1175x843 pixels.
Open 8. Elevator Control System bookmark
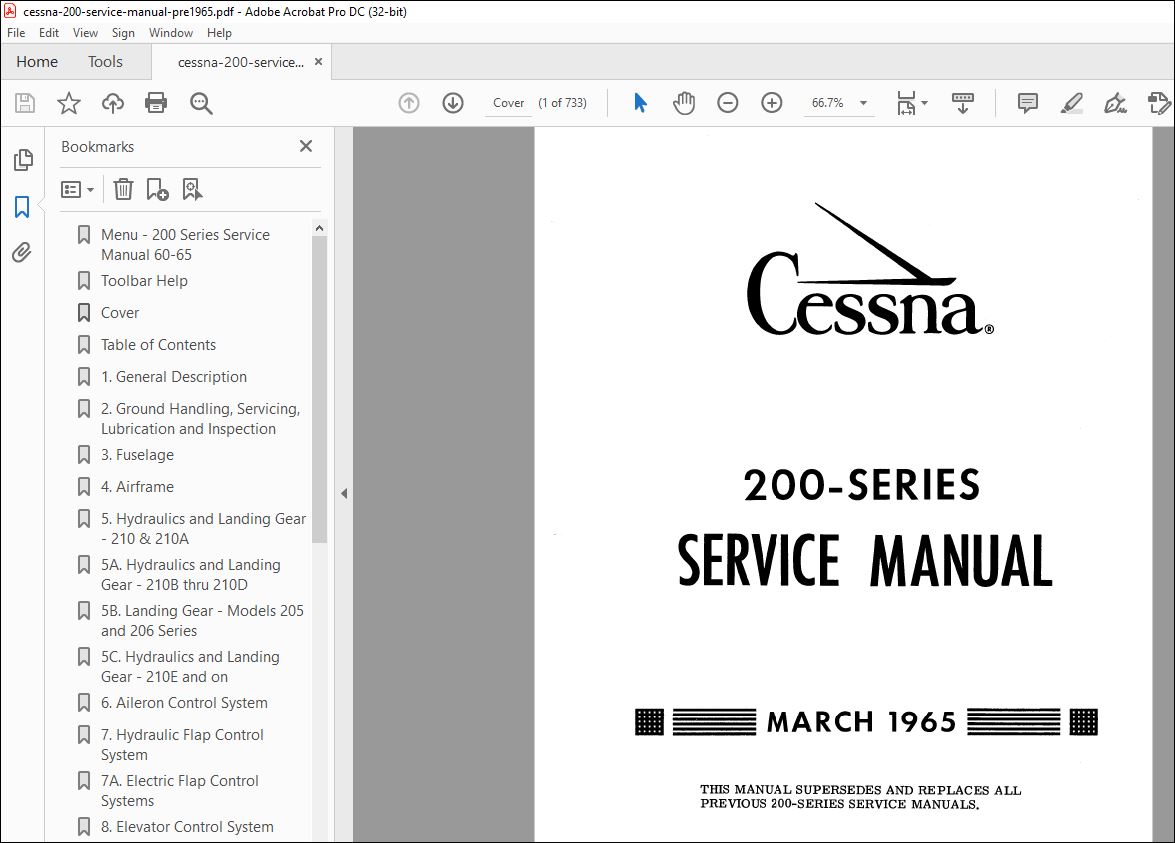[187, 827]
